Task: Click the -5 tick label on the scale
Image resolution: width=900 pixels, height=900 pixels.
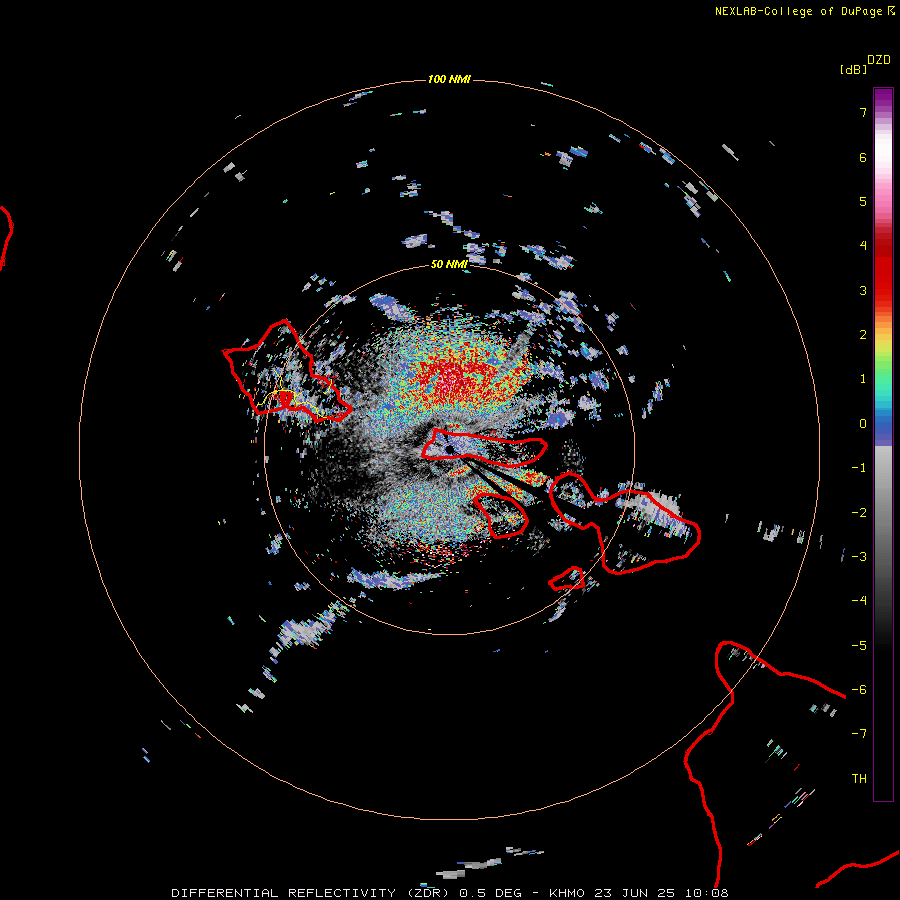Action: 859,646
